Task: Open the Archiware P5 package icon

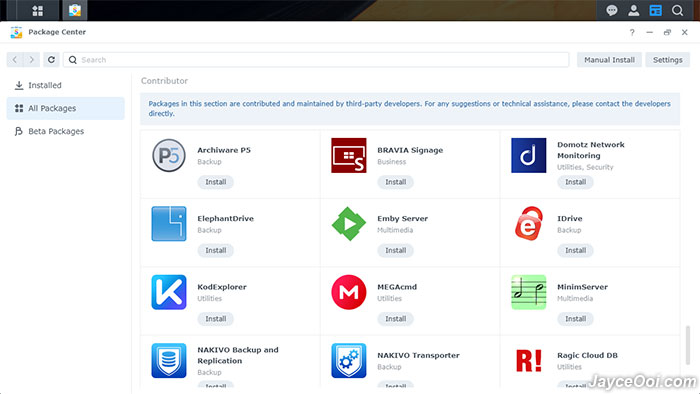Action: pos(169,155)
